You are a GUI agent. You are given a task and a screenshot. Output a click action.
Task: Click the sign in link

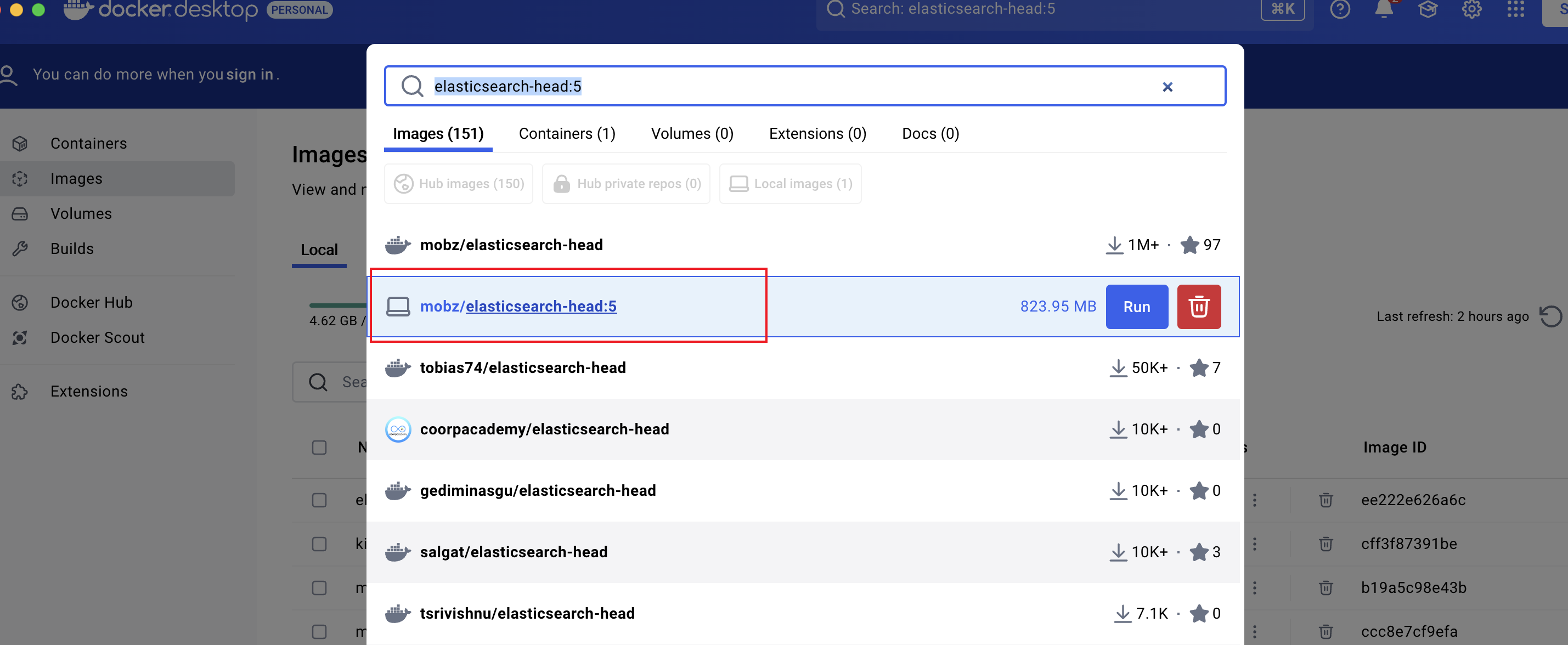[250, 74]
